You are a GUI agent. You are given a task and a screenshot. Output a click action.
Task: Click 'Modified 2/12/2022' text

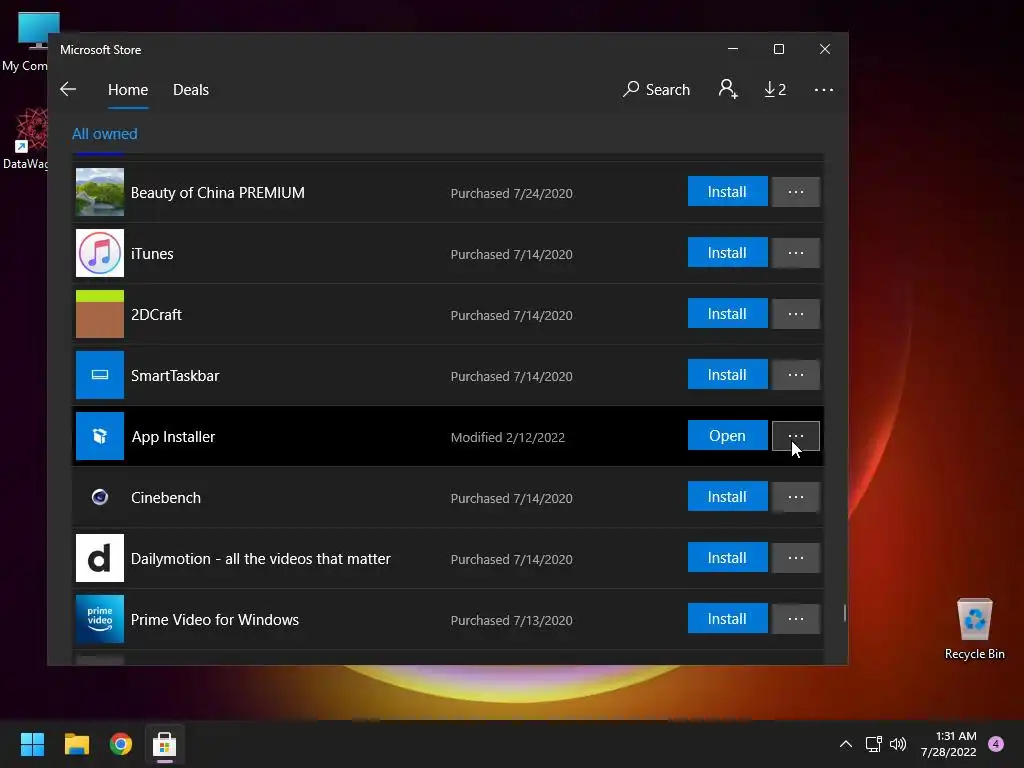pos(507,438)
